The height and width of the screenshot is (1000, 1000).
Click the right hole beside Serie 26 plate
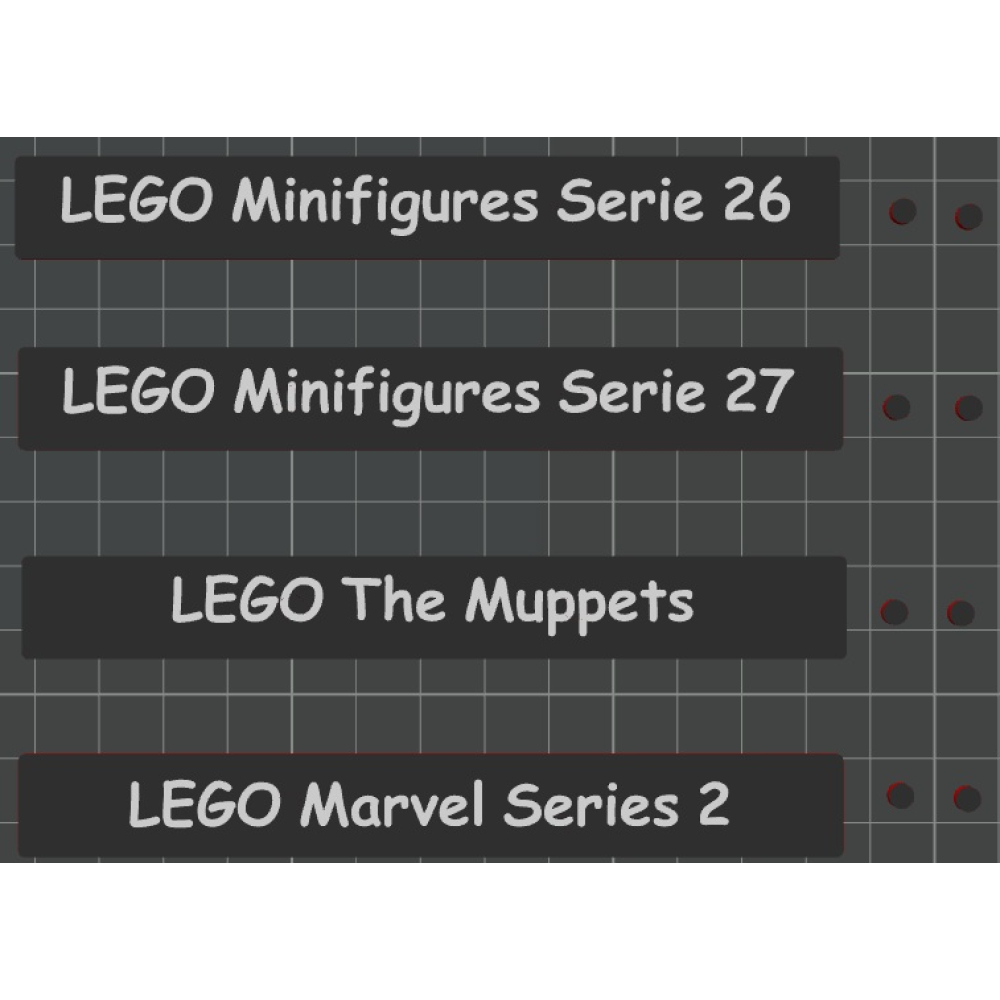tap(968, 216)
